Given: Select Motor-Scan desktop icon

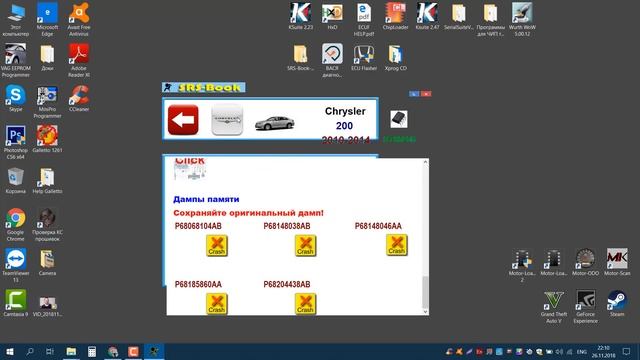Looking at the screenshot, I should (x=617, y=262).
